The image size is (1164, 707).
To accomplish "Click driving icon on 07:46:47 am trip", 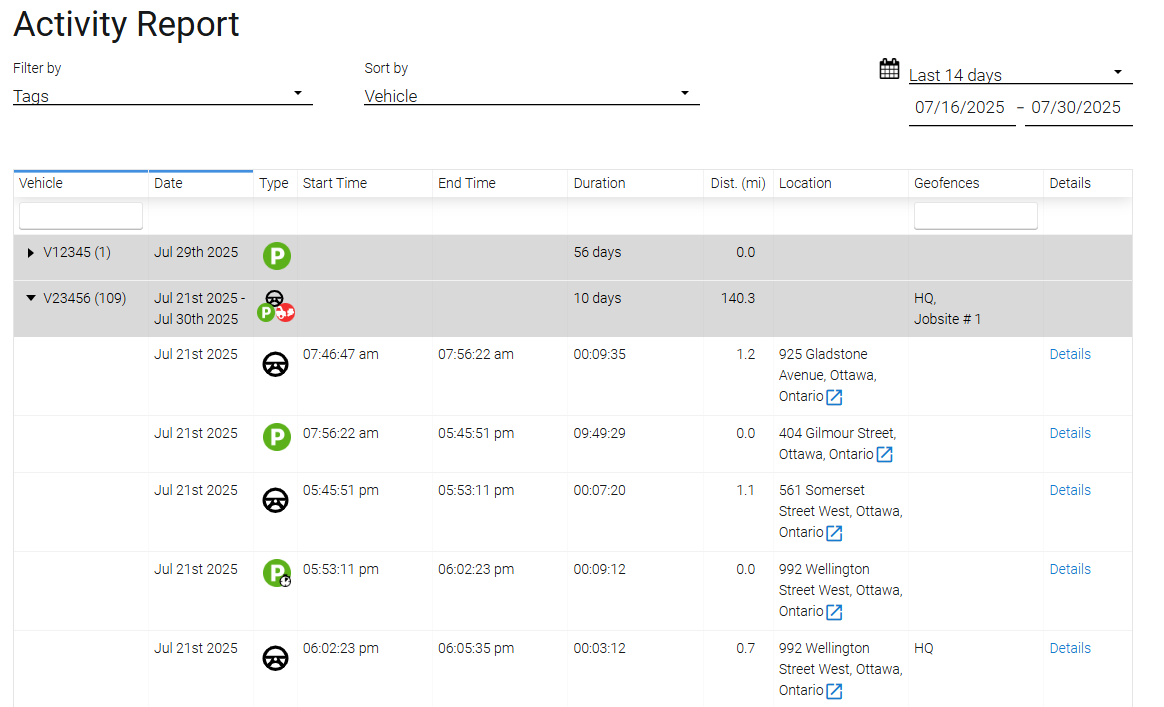I will pyautogui.click(x=276, y=365).
